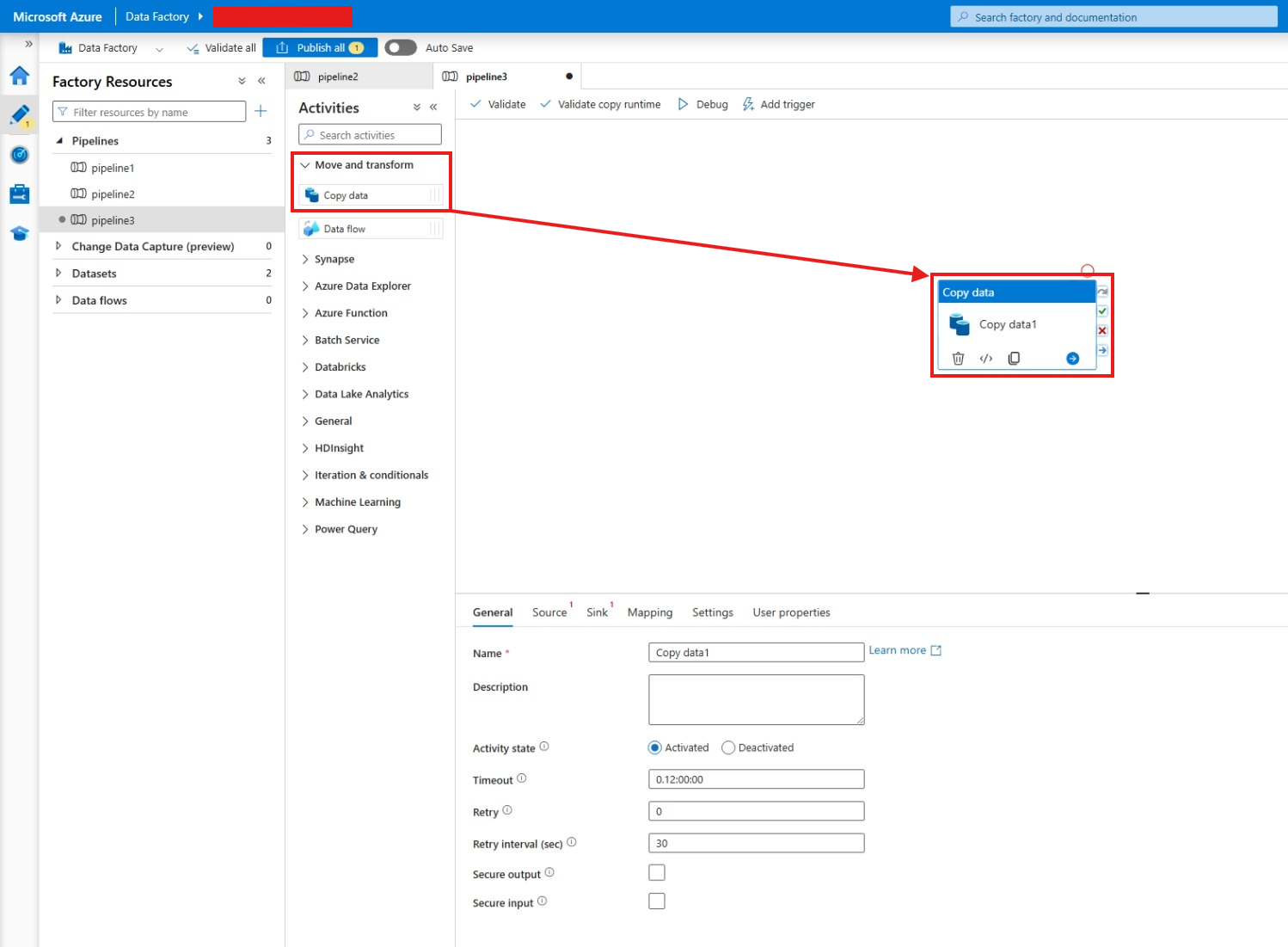Click the Retry interval (sec) field
Screen dimensions: 1288x947
pyautogui.click(x=756, y=843)
